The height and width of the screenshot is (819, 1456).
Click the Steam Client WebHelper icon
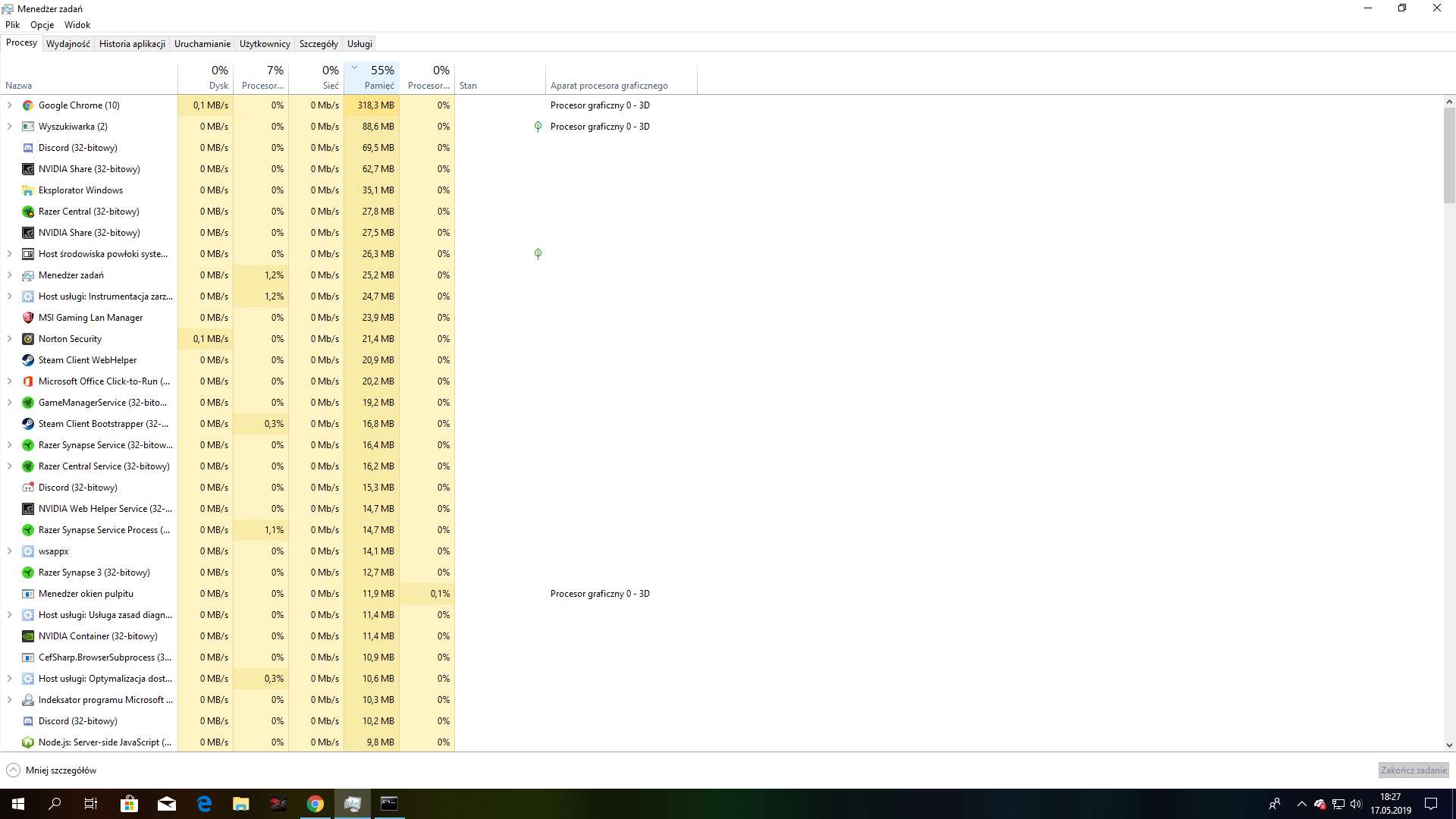tap(28, 360)
